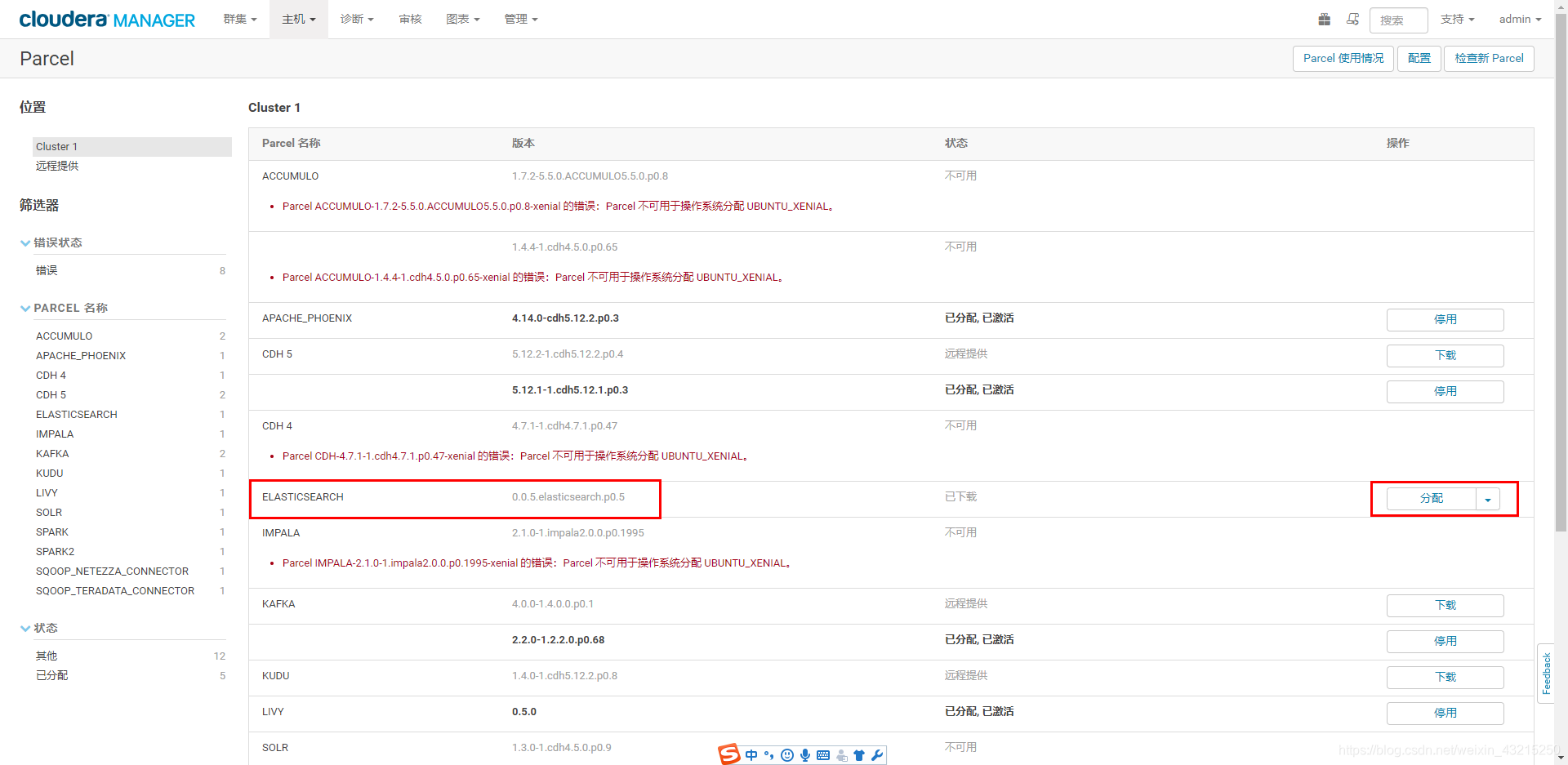
Task: Click 停用 for LIVY parcel
Action: pyautogui.click(x=1445, y=714)
